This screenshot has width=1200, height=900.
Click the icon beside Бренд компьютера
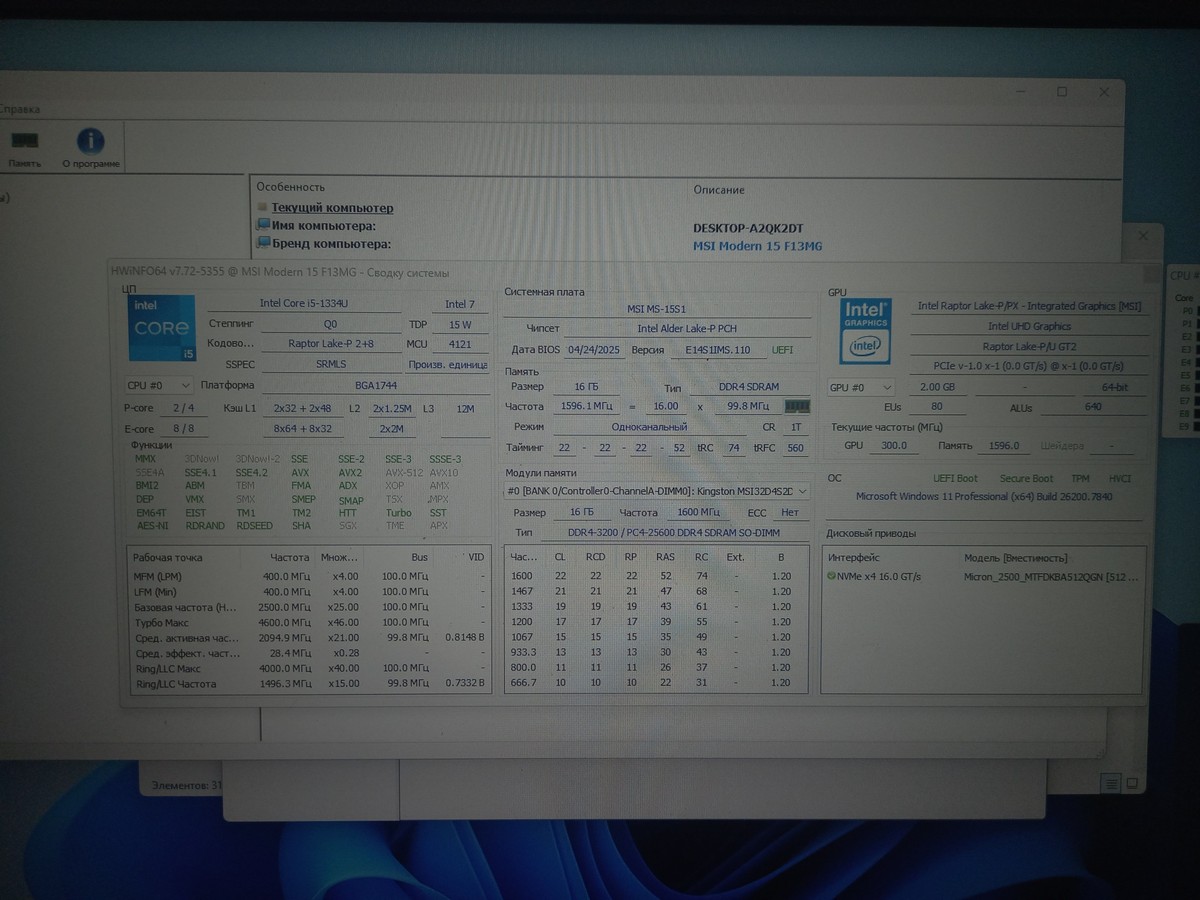(x=263, y=243)
